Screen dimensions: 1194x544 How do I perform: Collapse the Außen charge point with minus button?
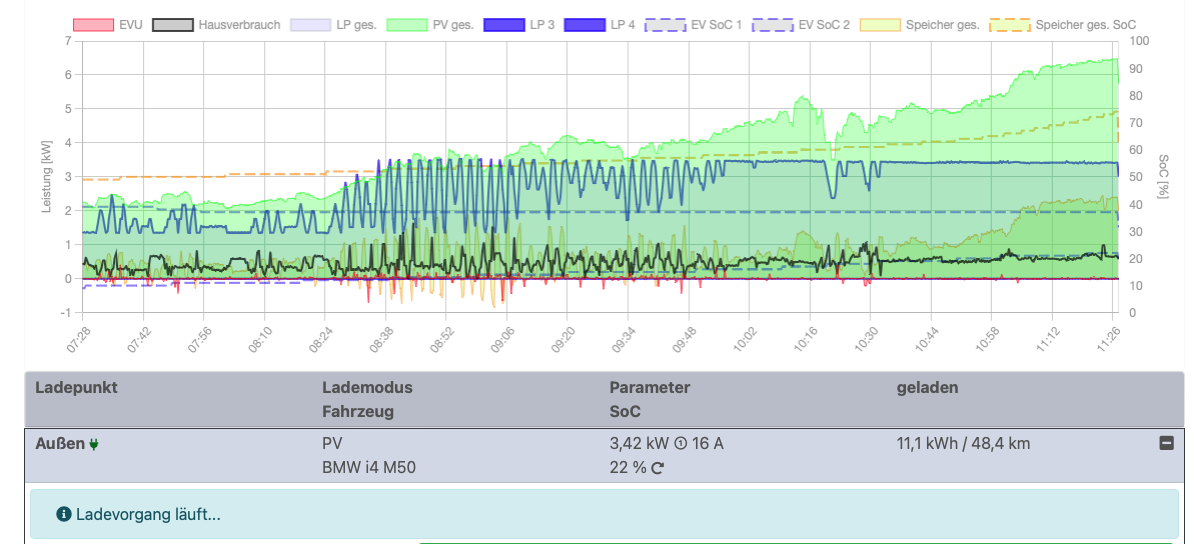pos(1166,443)
